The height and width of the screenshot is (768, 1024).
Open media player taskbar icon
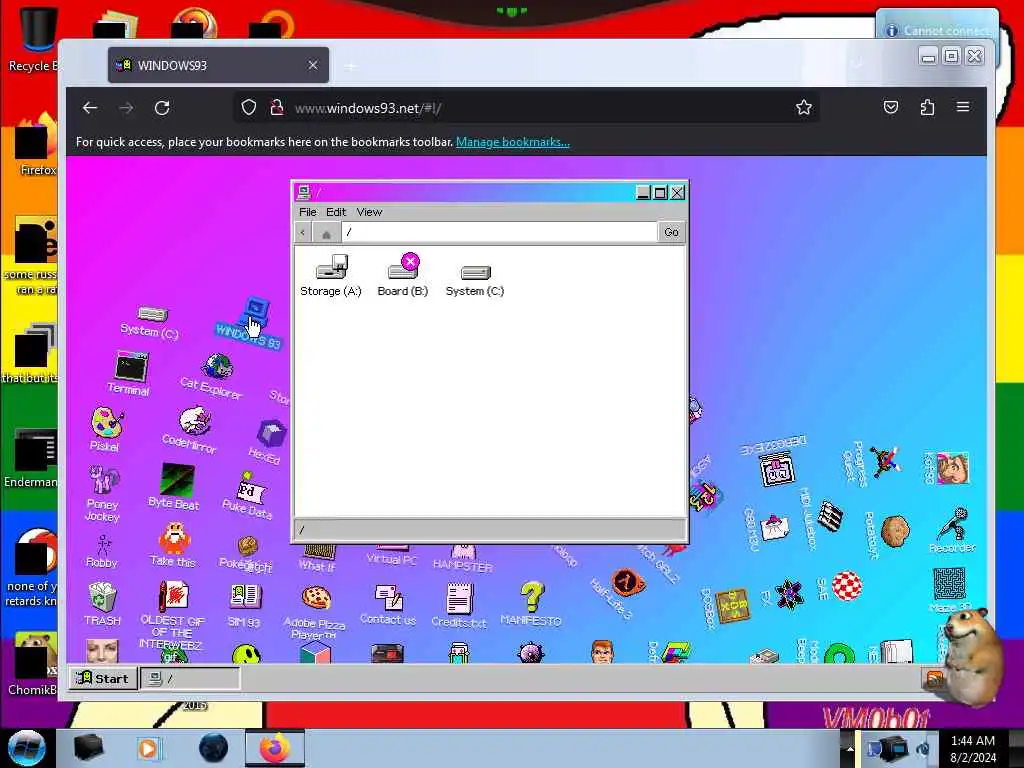[148, 748]
